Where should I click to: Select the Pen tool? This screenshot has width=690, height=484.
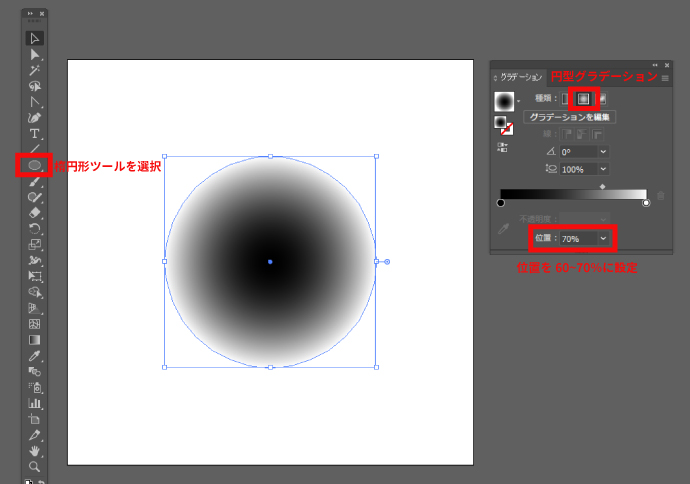click(34, 117)
